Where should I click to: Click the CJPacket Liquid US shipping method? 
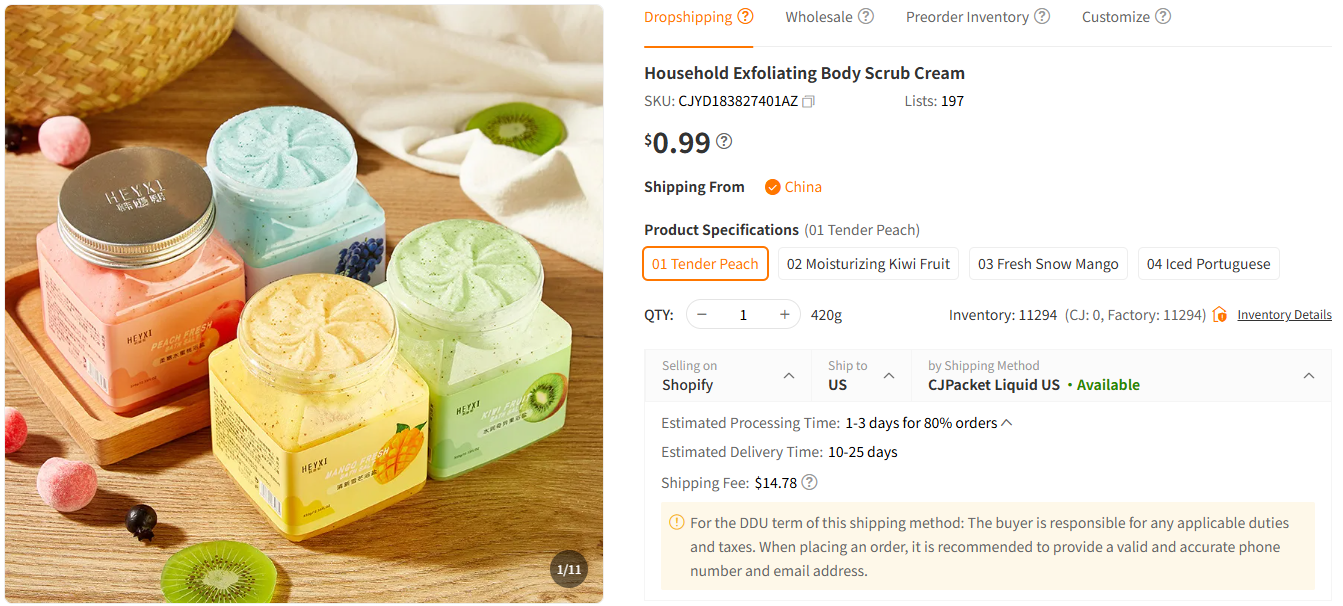point(994,383)
